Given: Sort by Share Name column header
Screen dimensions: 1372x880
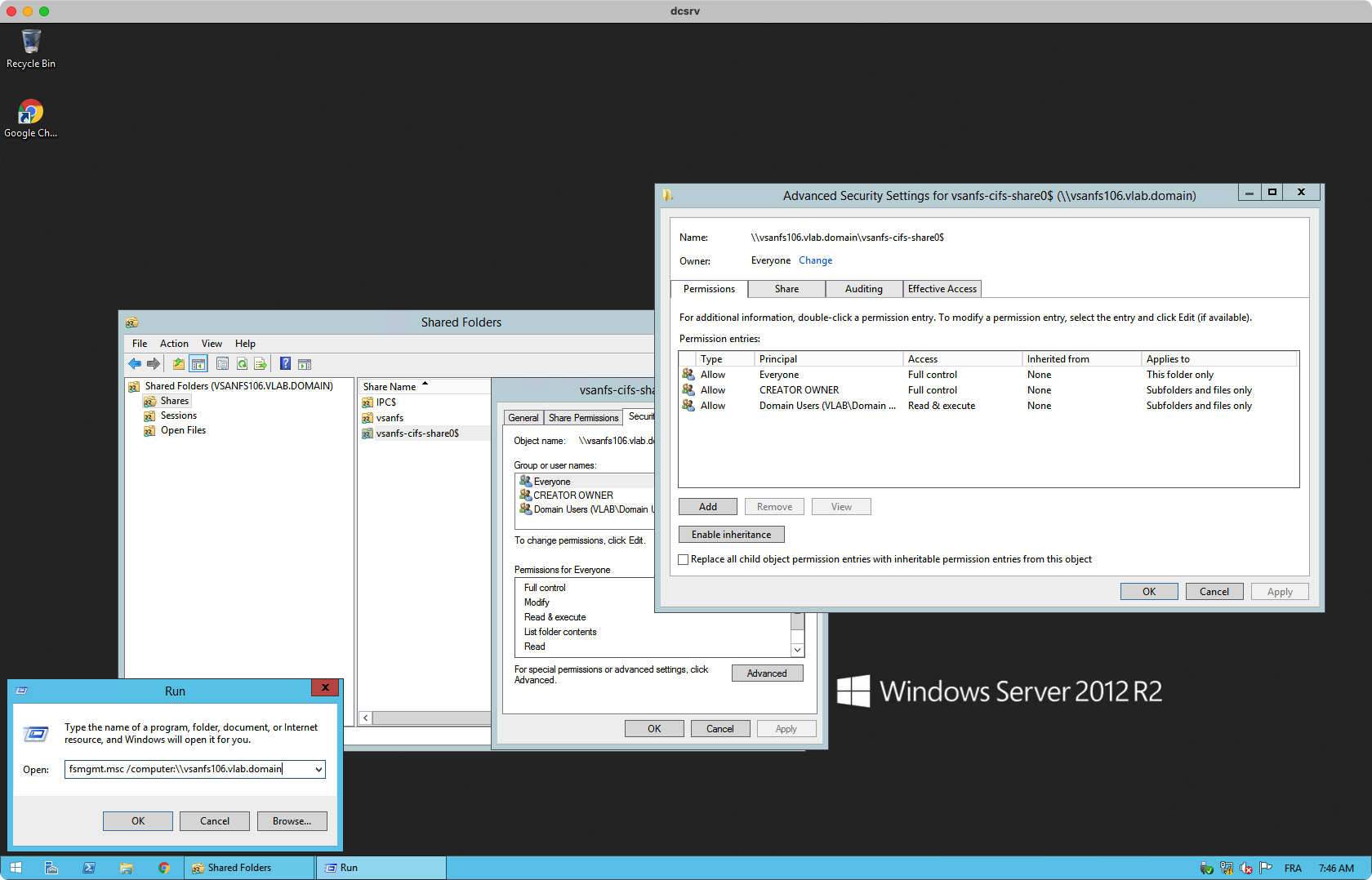Looking at the screenshot, I should point(390,387).
